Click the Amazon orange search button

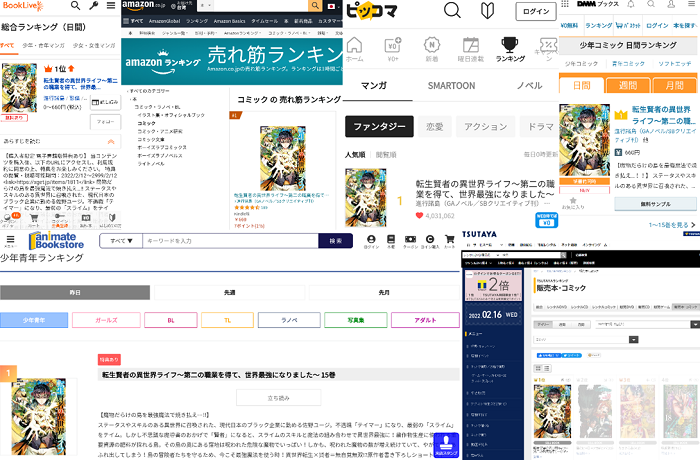[315, 5]
